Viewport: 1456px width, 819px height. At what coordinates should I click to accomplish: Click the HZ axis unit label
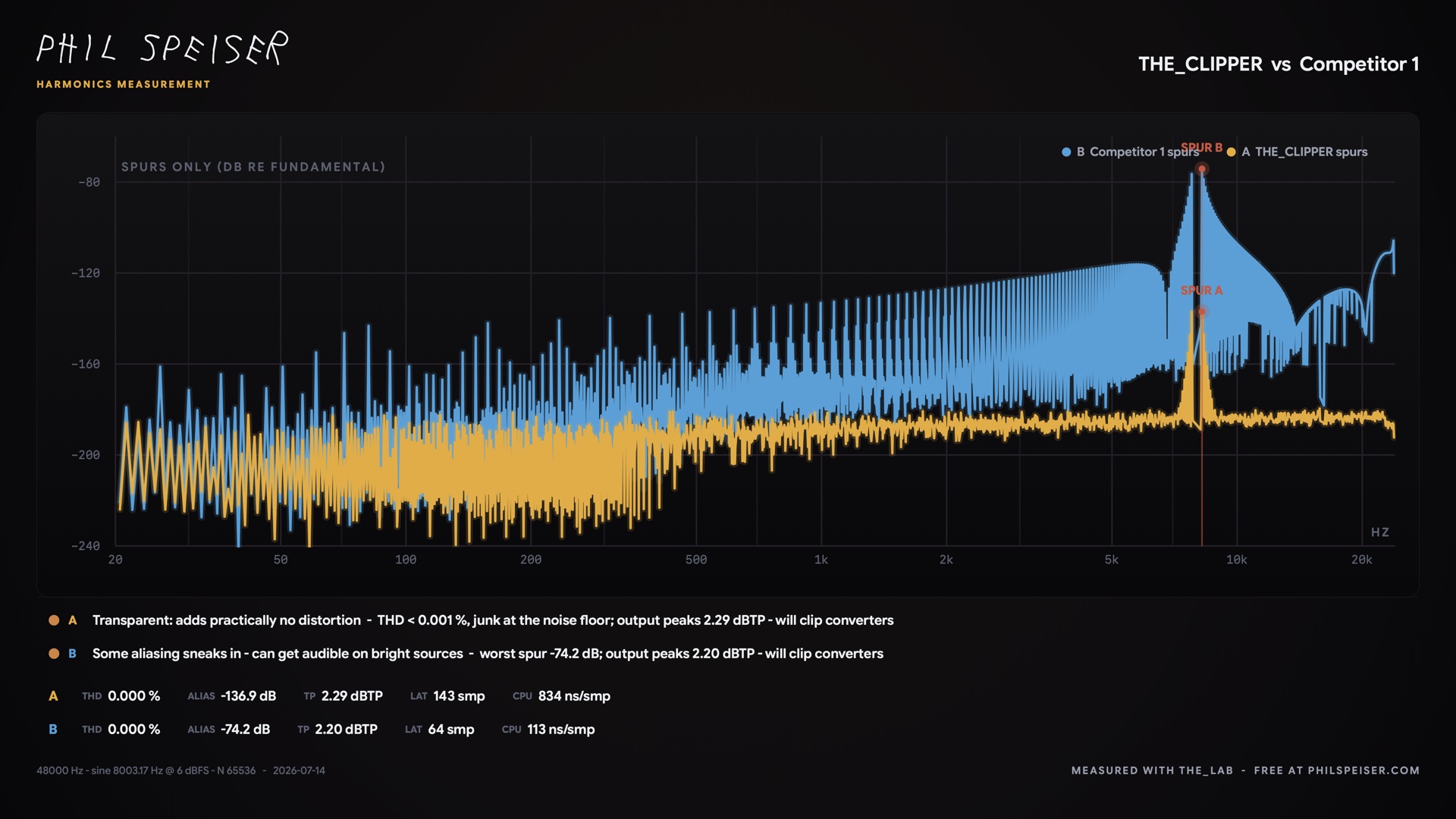point(1380,532)
